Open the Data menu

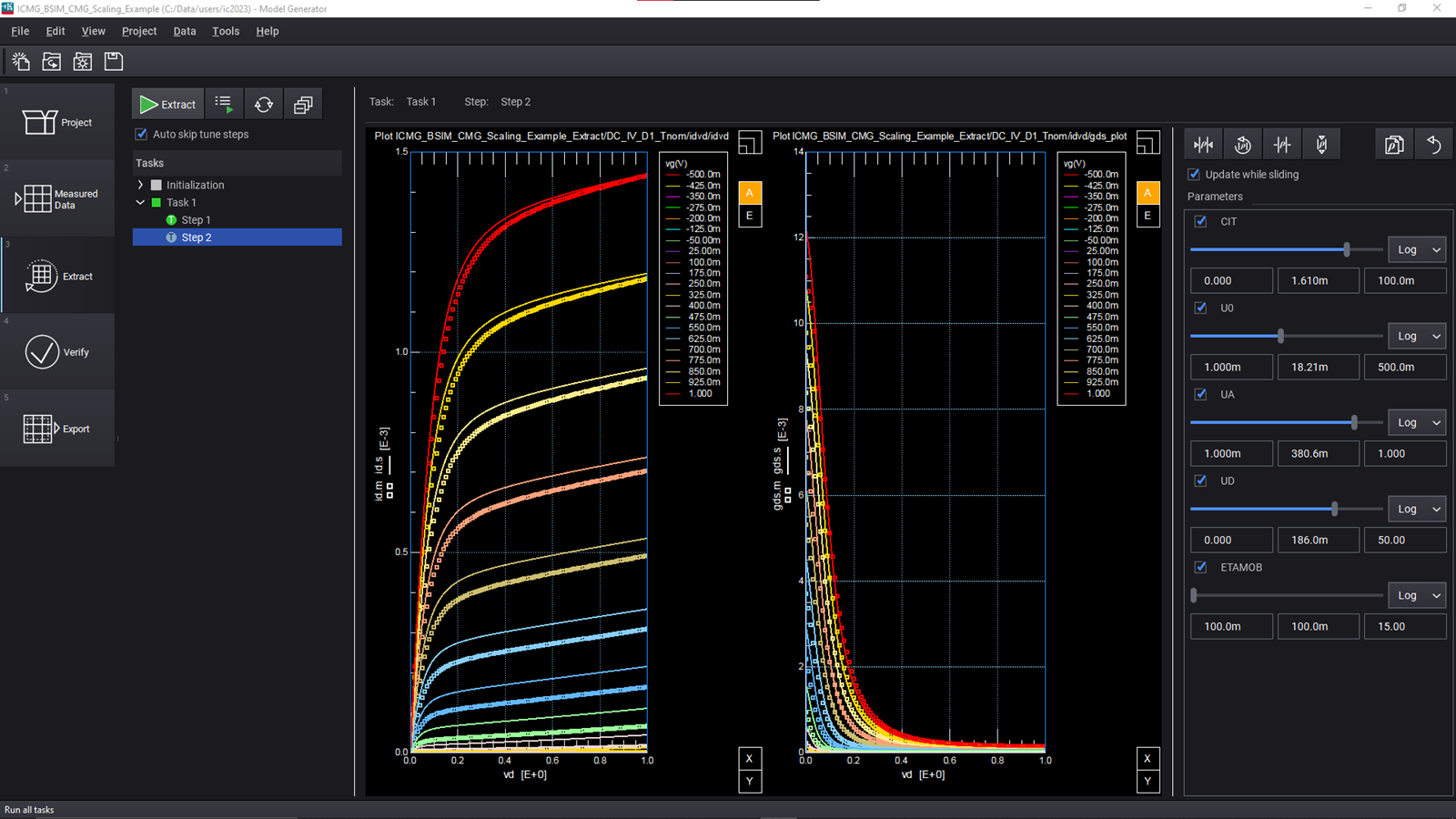coord(185,30)
